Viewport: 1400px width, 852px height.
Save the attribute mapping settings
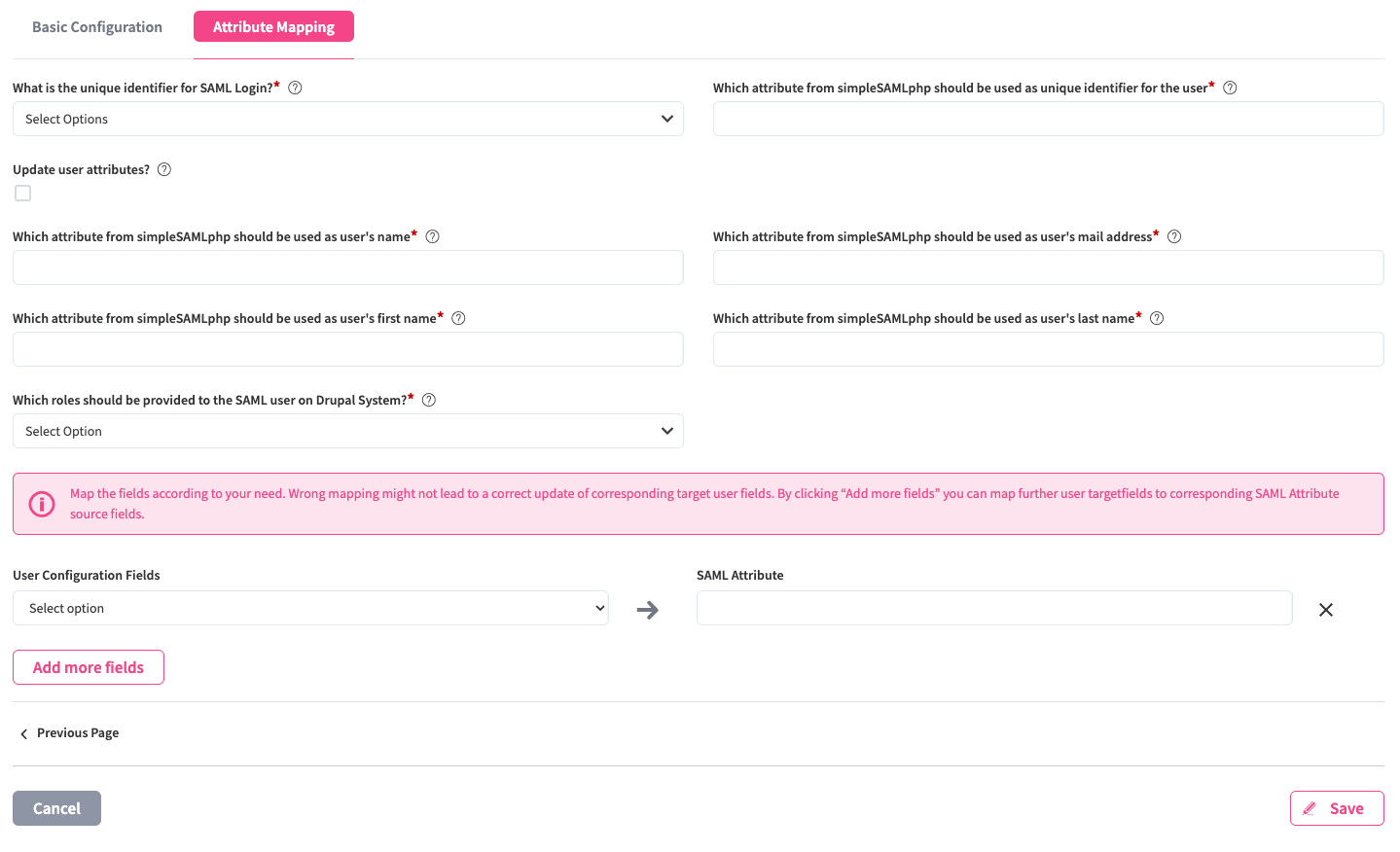[1336, 808]
